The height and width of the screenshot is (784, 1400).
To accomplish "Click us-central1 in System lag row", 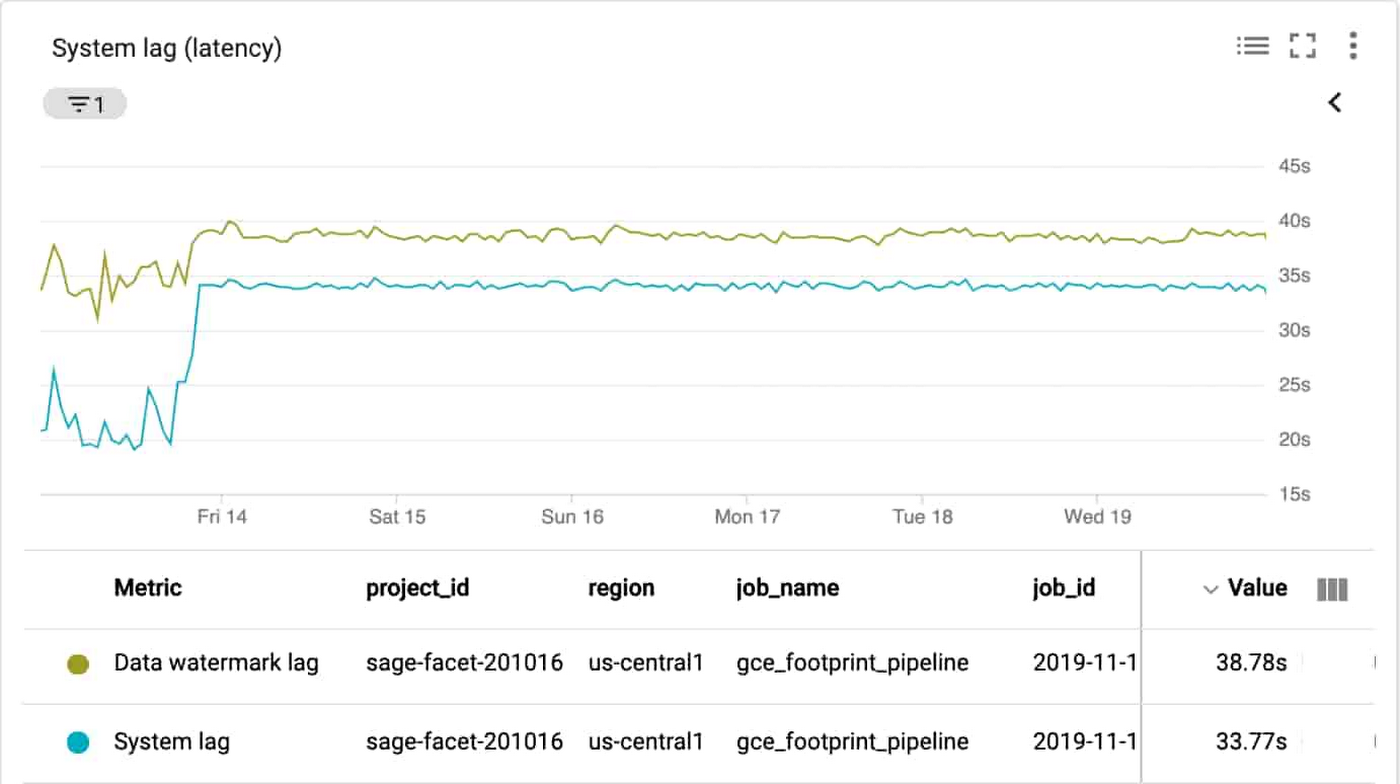I will point(646,742).
